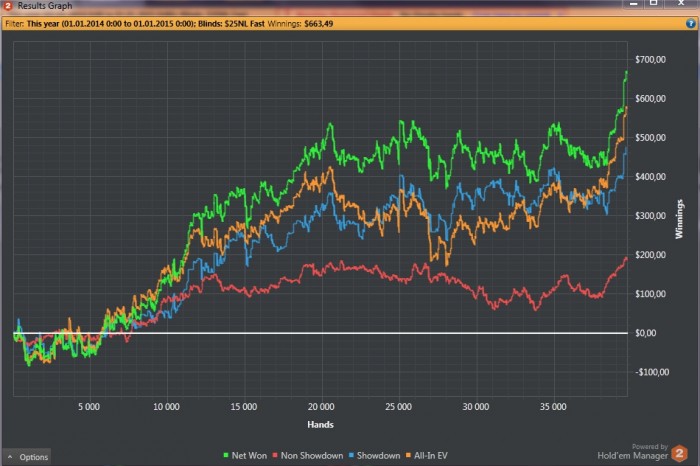Click the 30 000 hands axis label
The image size is (700, 466).
point(475,407)
